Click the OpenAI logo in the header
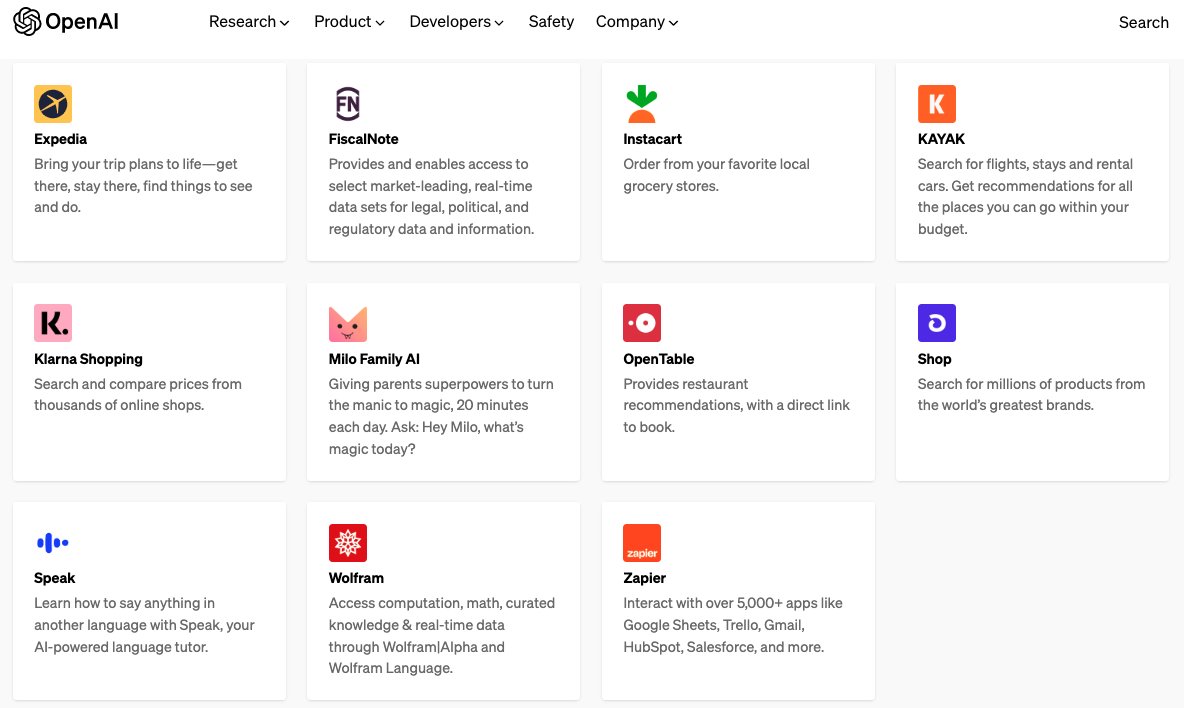Screen dimensions: 1184x708 coord(66,22)
